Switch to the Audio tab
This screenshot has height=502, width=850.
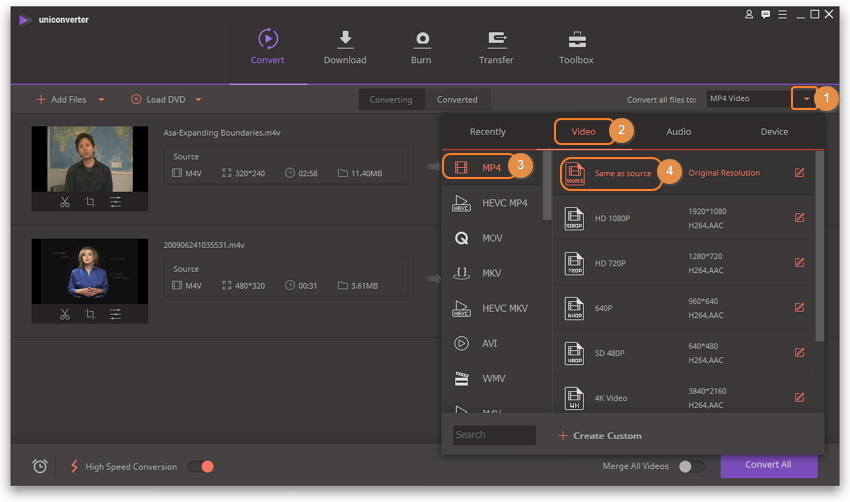pyautogui.click(x=679, y=132)
